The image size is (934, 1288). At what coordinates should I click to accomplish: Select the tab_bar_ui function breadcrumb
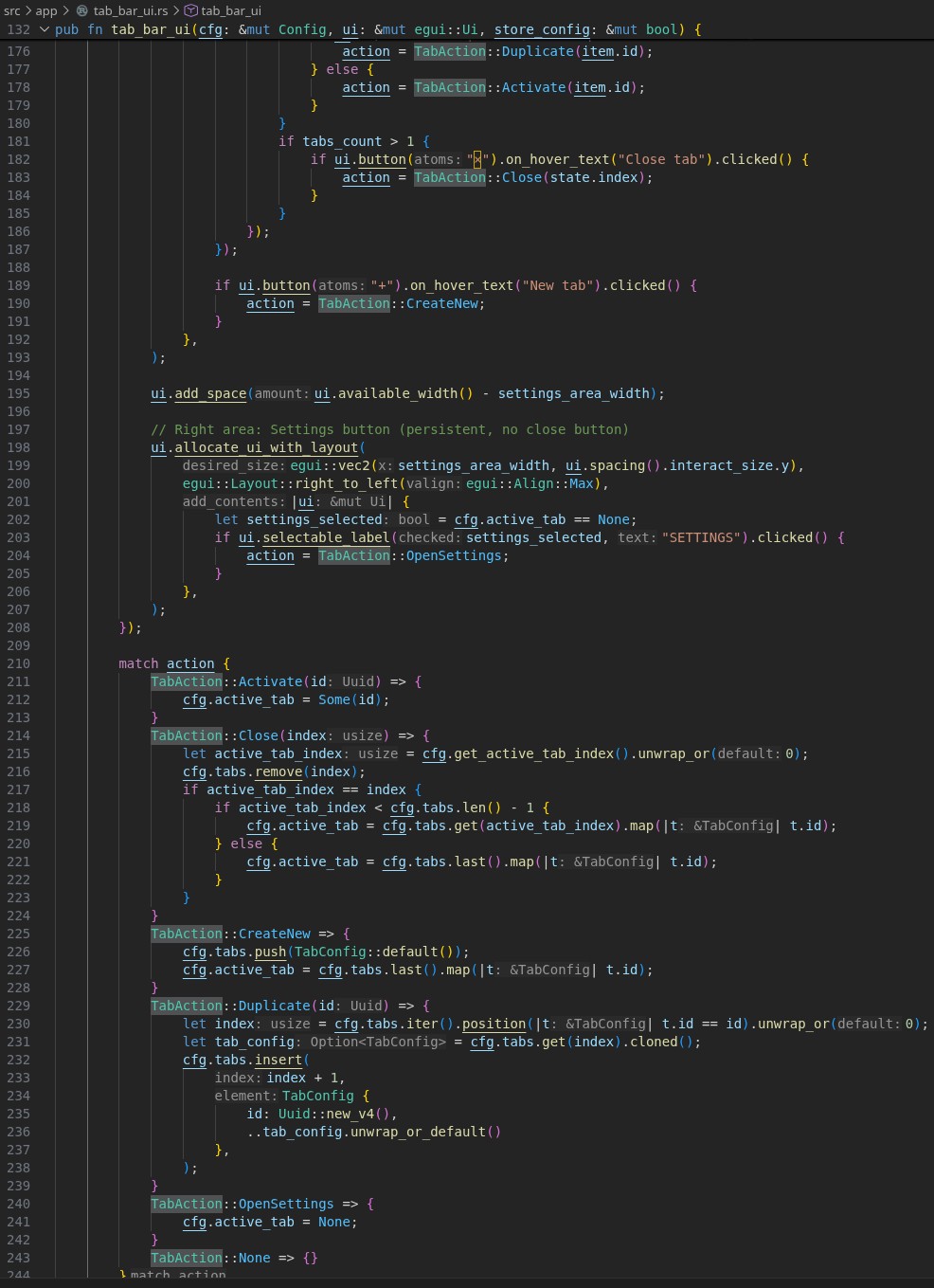point(231,10)
